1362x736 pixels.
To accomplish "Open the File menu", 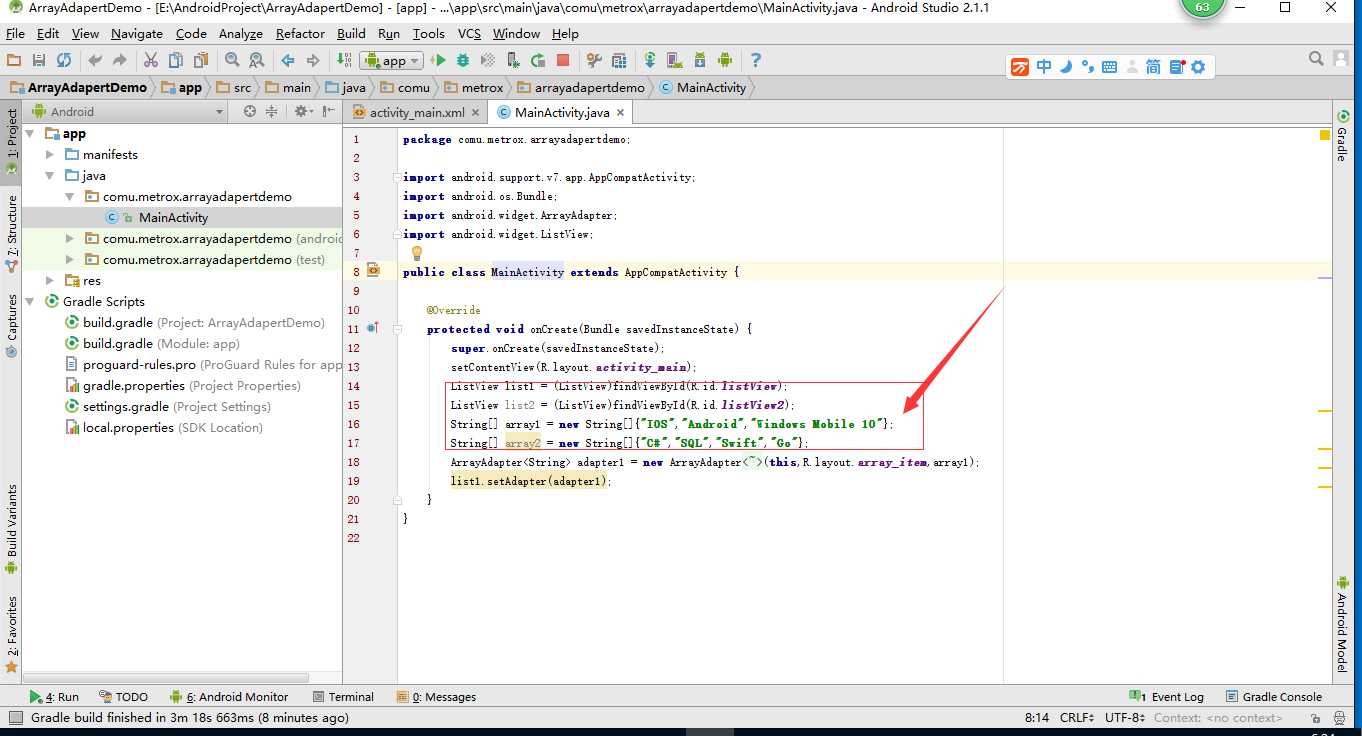I will click(15, 33).
